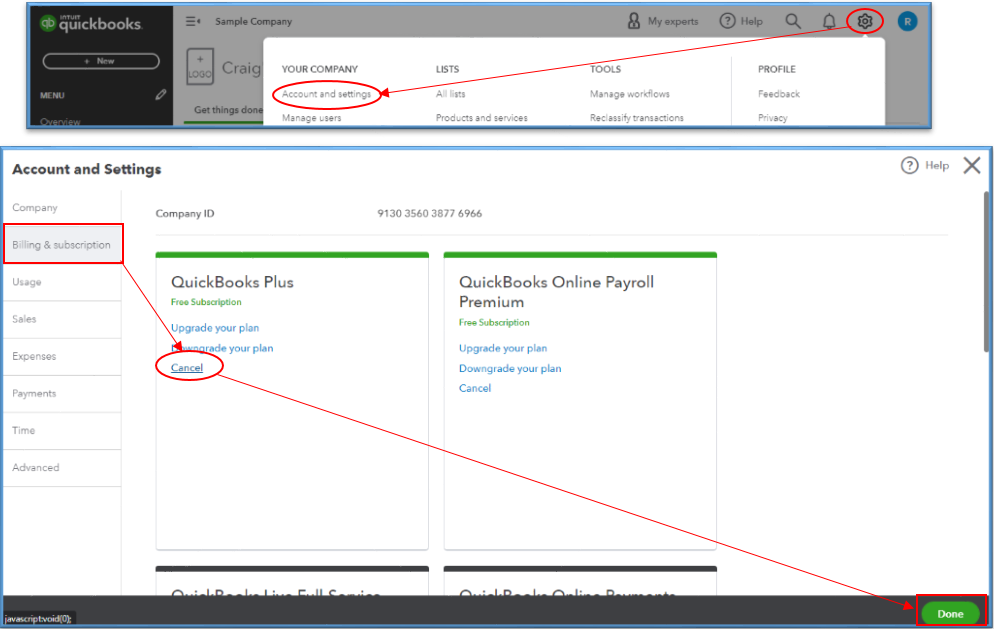This screenshot has height=629, width=994.
Task: Open Help in the top QuickBooks bar
Action: [x=741, y=21]
